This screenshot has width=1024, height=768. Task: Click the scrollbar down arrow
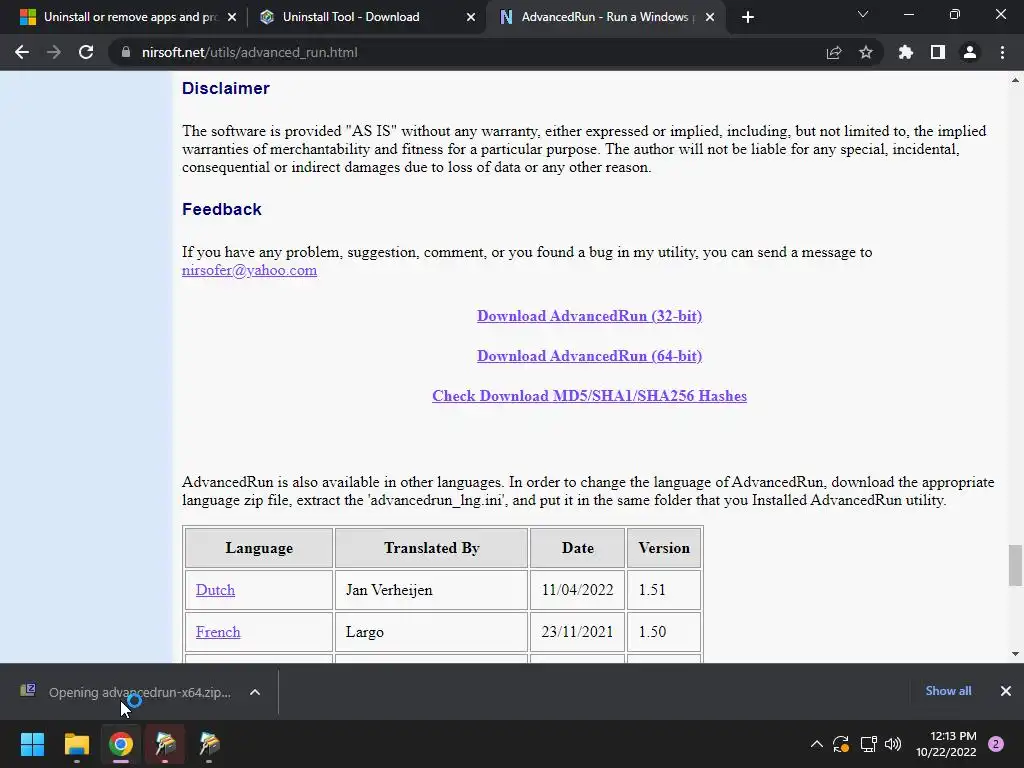1015,654
